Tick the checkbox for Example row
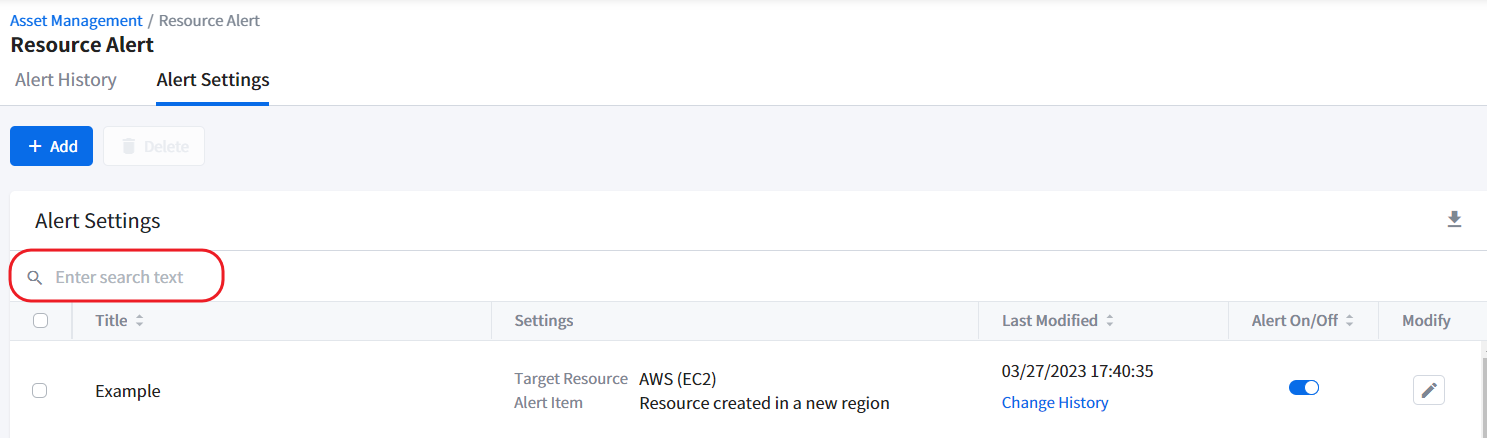 point(40,391)
